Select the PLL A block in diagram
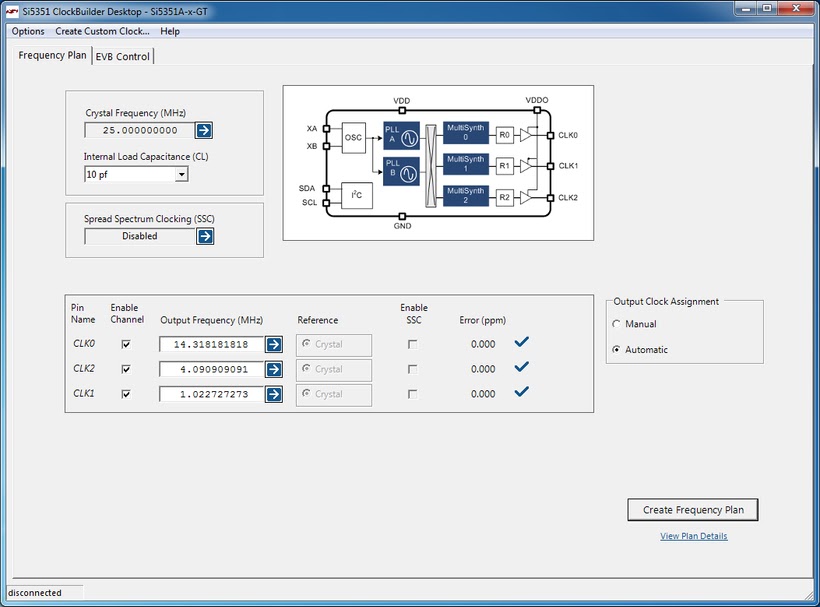Screen dimensions: 820x607 pyautogui.click(x=401, y=135)
